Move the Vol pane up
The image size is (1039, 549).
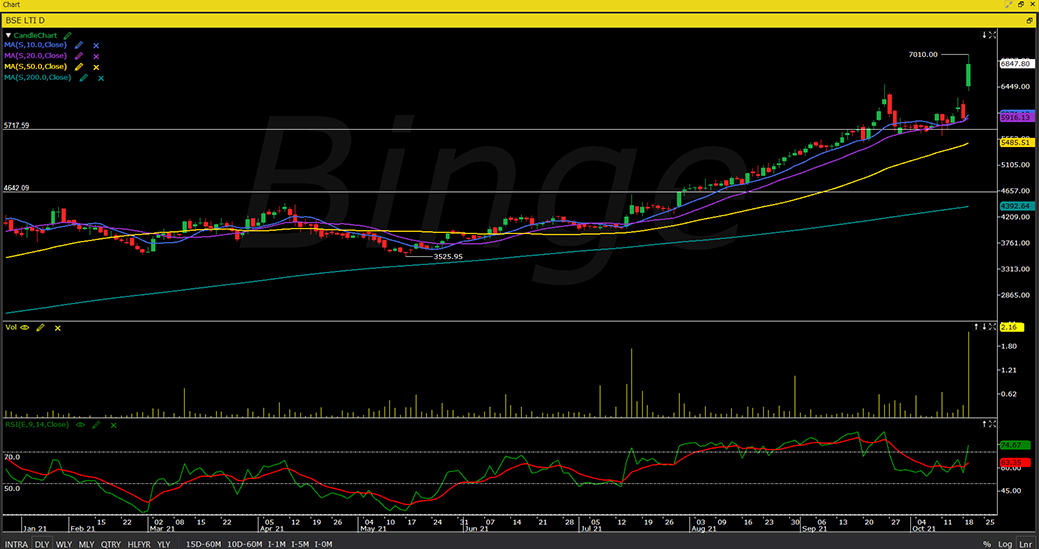(x=976, y=326)
